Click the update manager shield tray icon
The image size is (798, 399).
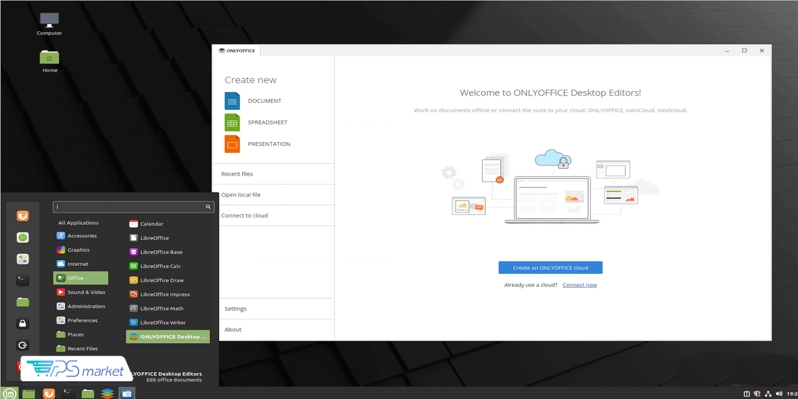click(x=757, y=394)
